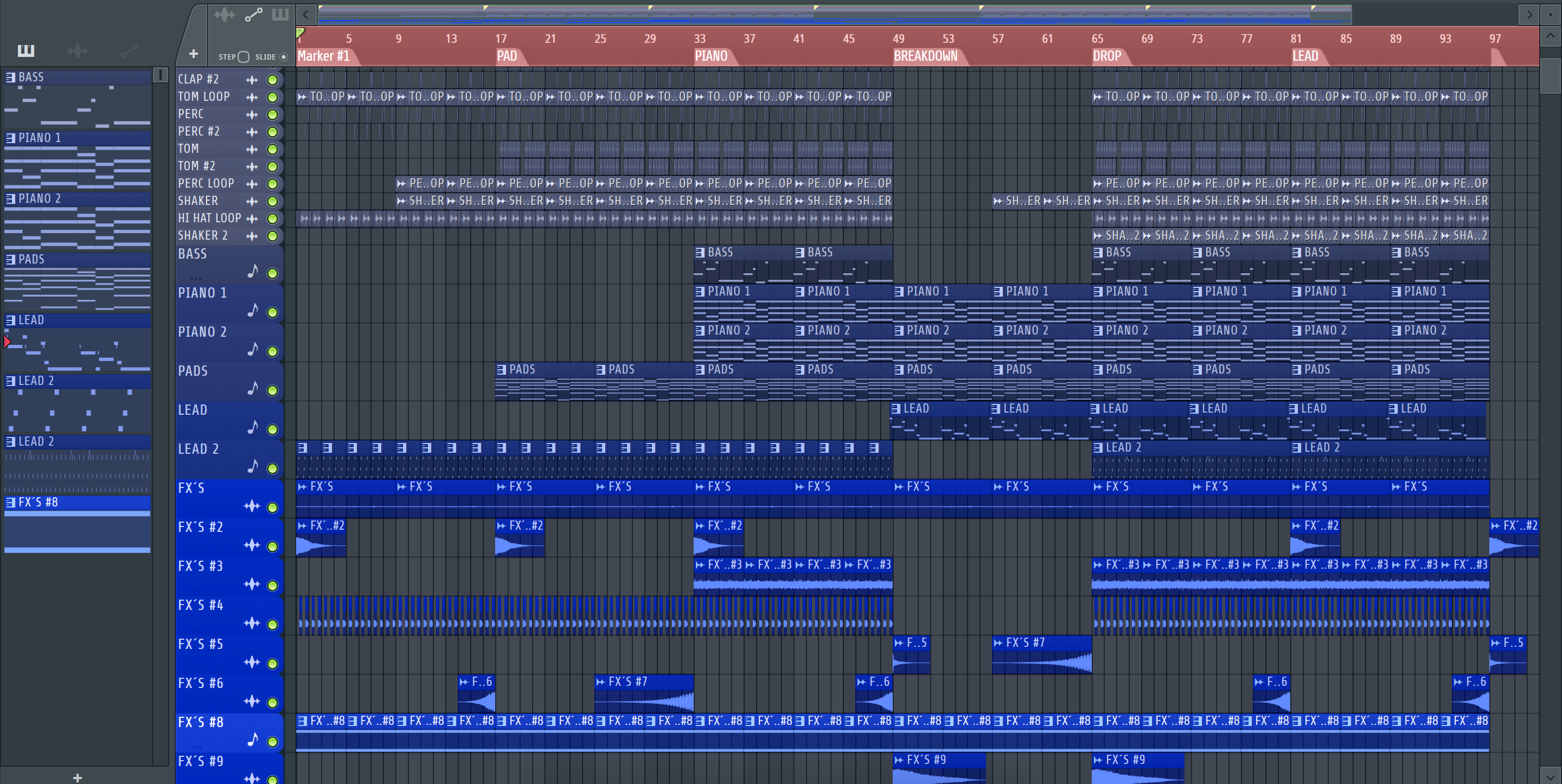Select LEAD pattern in picker list
This screenshot has width=1562, height=784.
tap(78, 342)
